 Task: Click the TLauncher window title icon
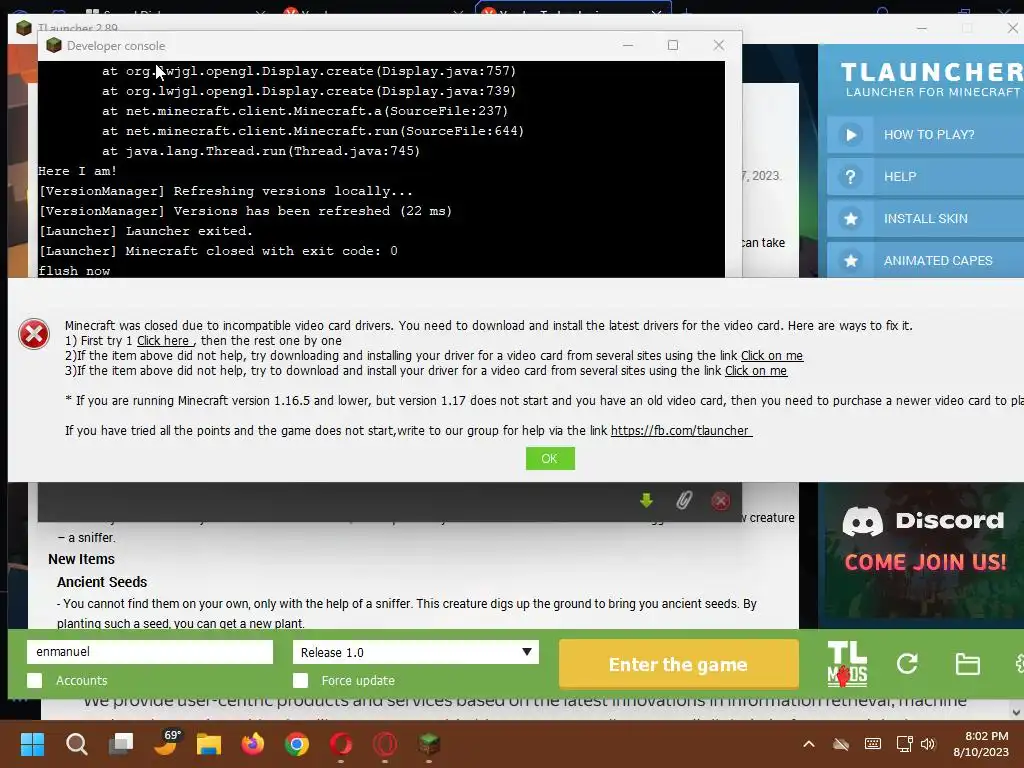[x=24, y=28]
